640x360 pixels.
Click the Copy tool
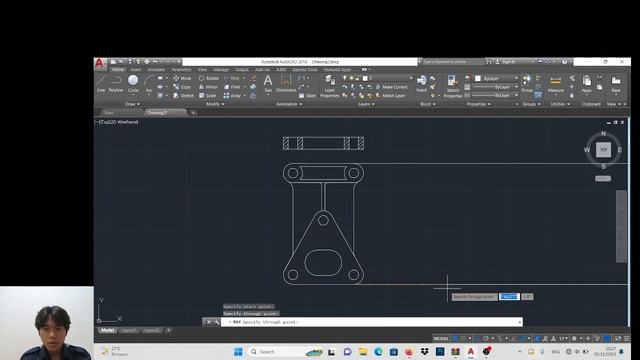(182, 87)
